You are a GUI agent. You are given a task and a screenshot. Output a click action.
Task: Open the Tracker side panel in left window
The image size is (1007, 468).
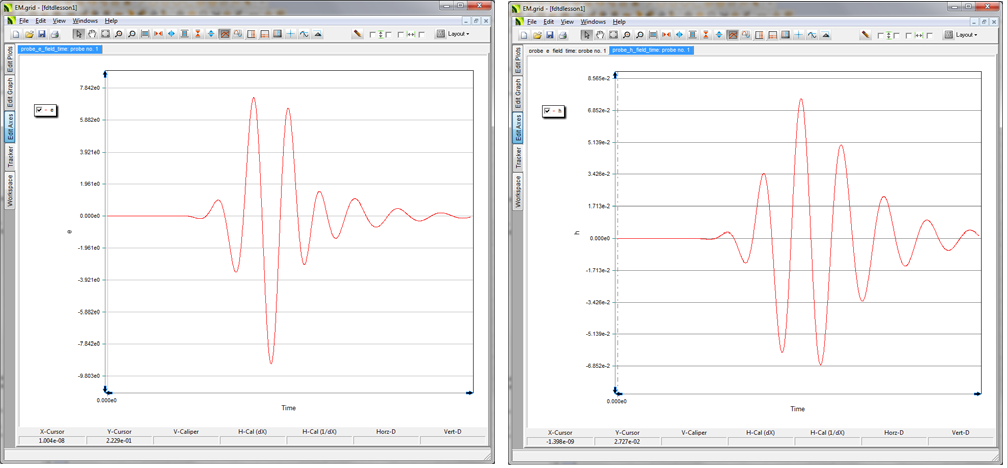(x=10, y=155)
